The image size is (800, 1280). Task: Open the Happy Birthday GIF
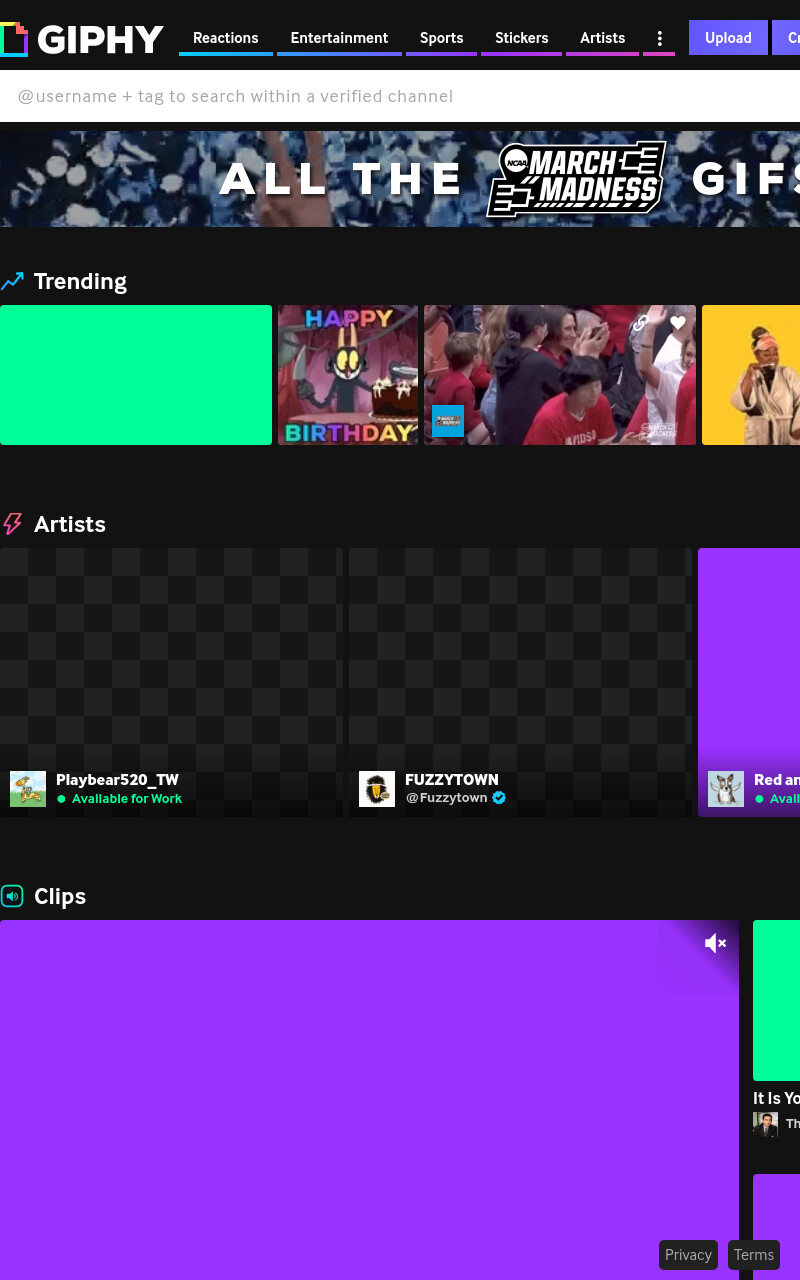(x=348, y=375)
